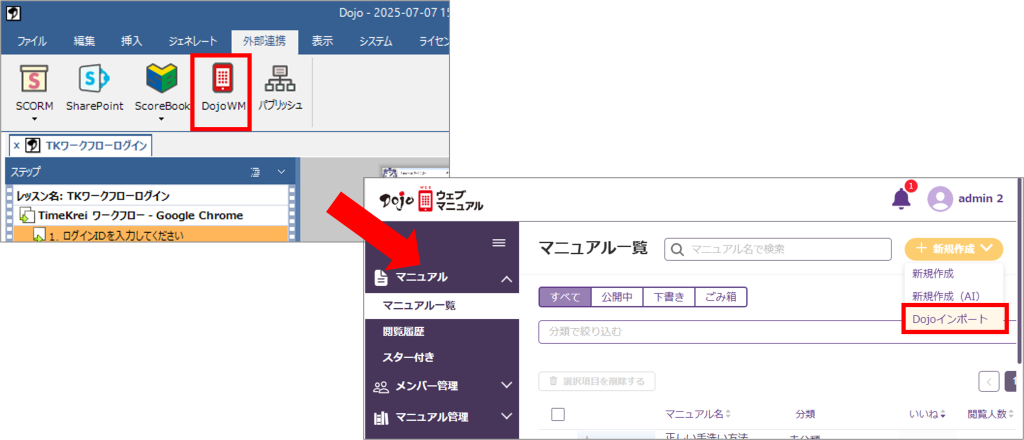The width and height of the screenshot is (1024, 440).
Task: Open the SCORM export icon
Action: (x=33, y=79)
